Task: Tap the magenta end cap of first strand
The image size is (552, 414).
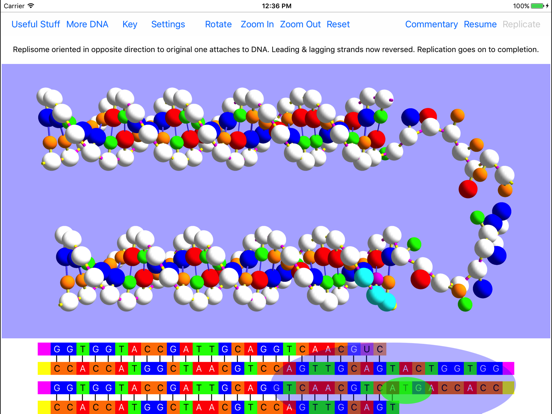Action: pyautogui.click(x=44, y=349)
